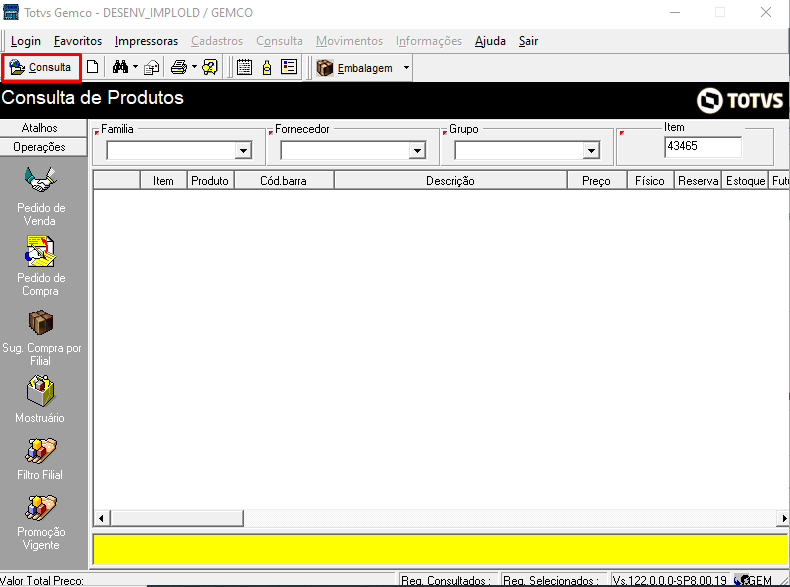790x587 pixels.
Task: Click the Item field containing 43465
Action: (703, 147)
